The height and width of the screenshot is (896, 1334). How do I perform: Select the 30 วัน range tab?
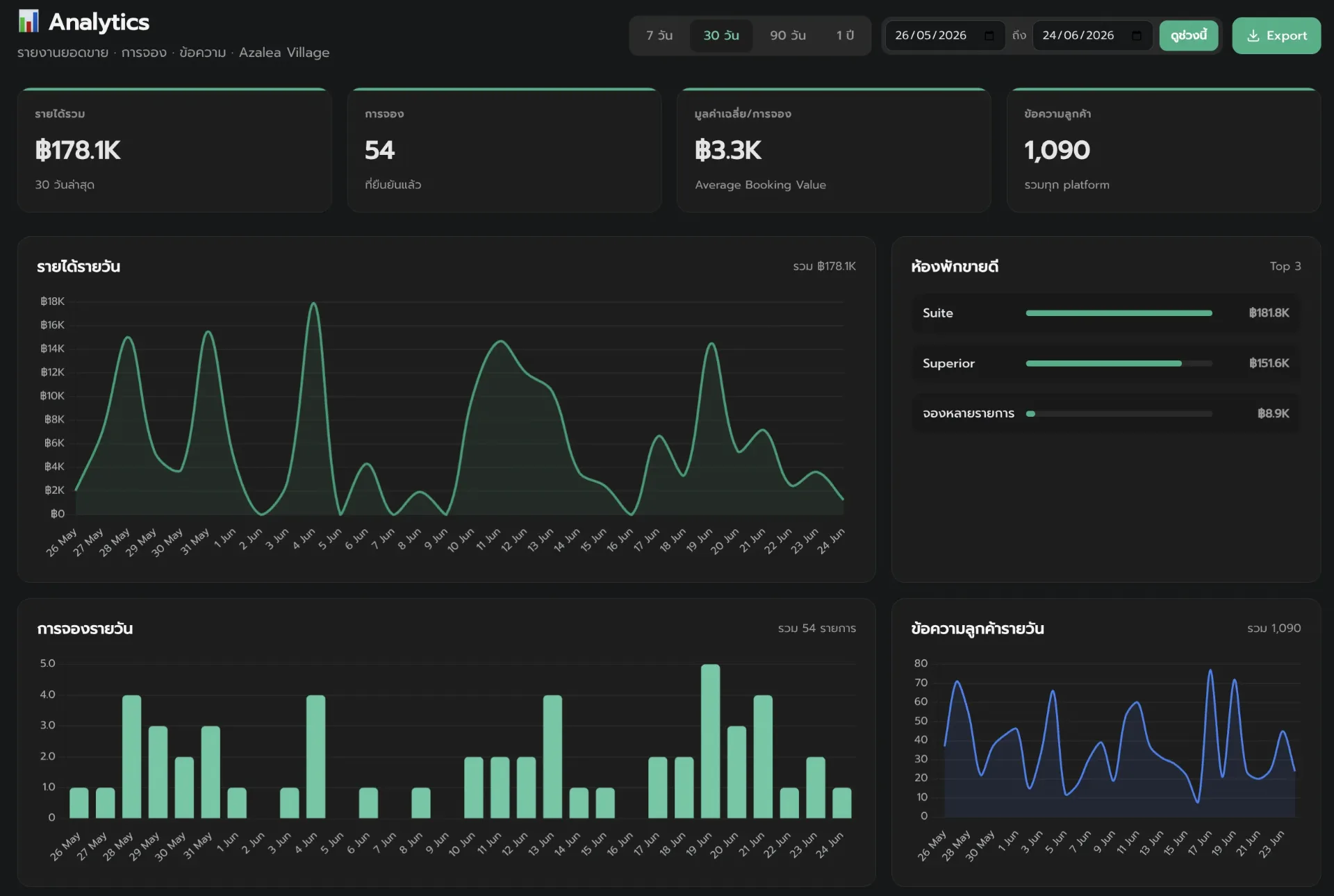pos(721,35)
